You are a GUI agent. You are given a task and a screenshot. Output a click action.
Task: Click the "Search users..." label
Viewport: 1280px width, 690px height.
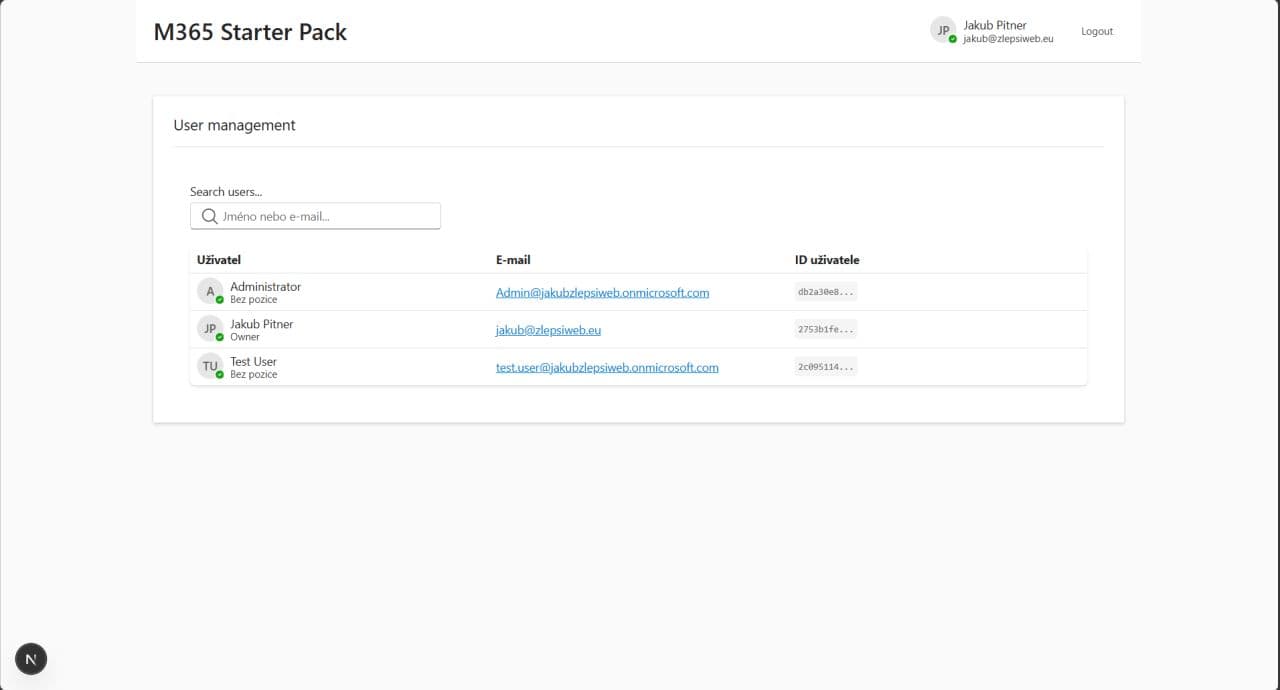pyautogui.click(x=226, y=192)
